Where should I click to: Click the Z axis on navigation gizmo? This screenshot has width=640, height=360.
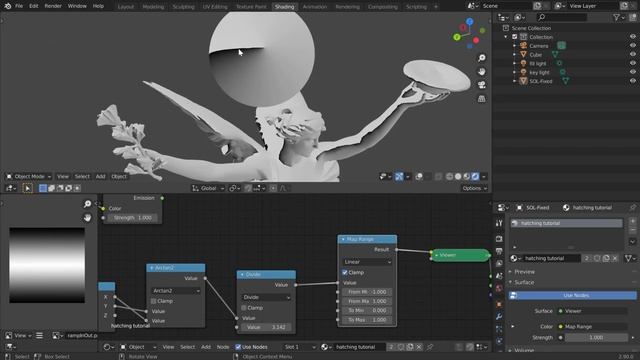point(470,21)
